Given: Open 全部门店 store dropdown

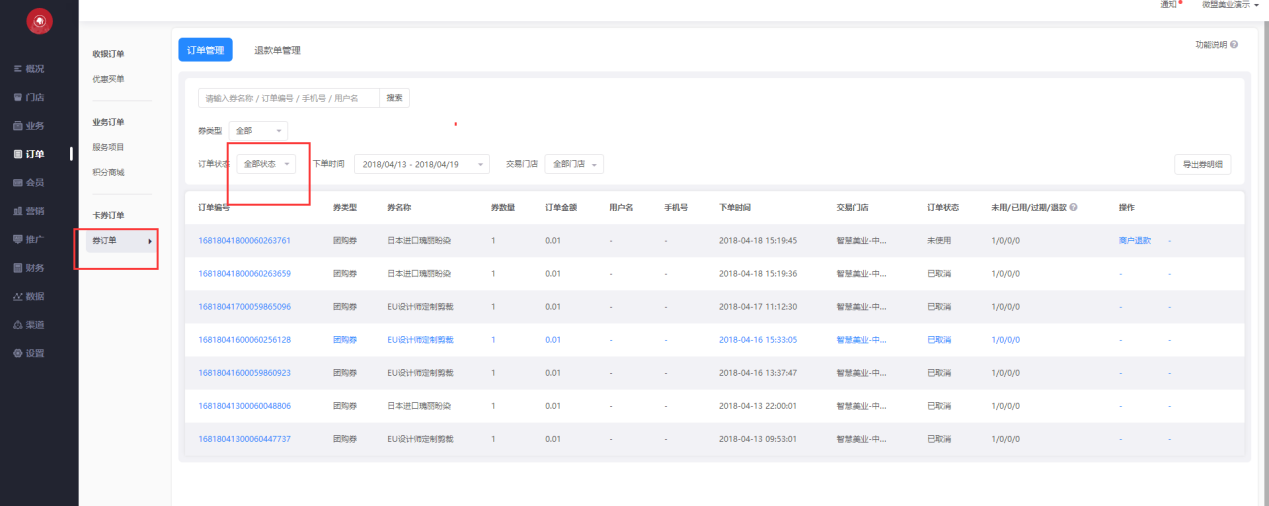Looking at the screenshot, I should pos(574,164).
